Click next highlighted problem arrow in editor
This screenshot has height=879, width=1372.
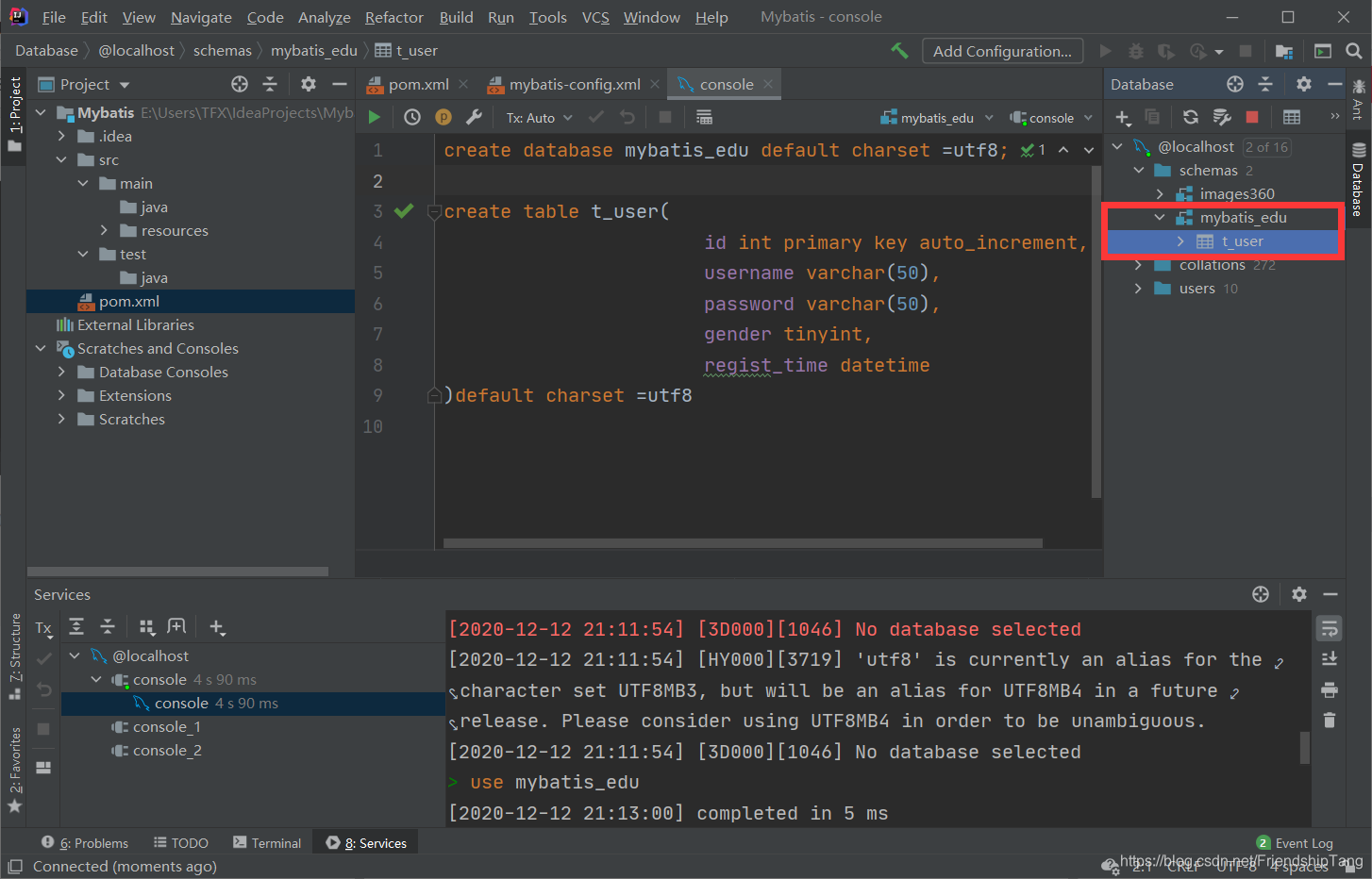(1089, 150)
